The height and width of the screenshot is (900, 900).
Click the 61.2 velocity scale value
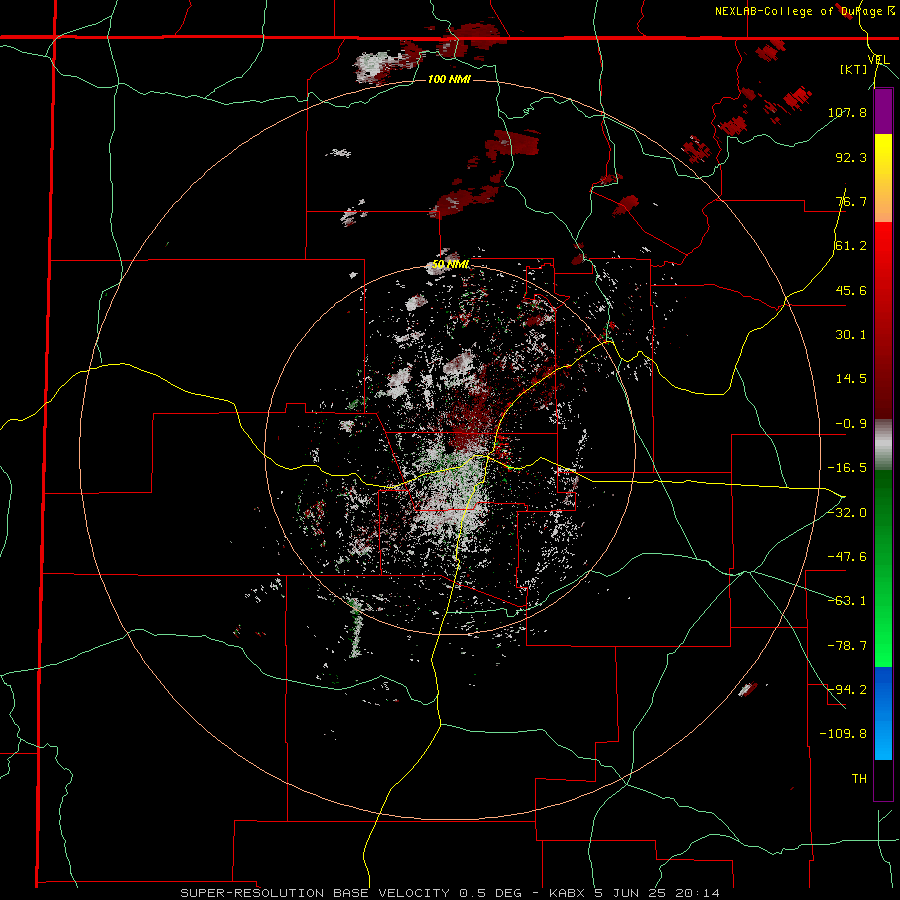(x=851, y=246)
